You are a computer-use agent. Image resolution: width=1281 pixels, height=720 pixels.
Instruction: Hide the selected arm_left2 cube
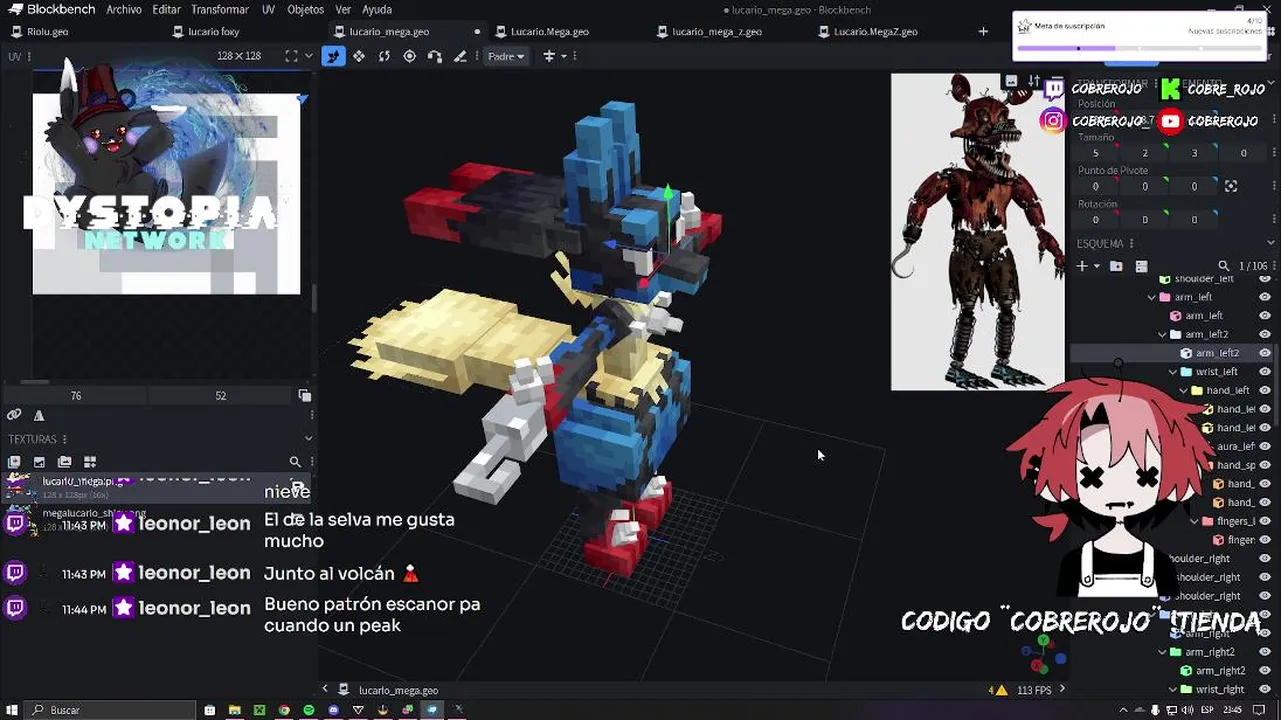point(1265,353)
